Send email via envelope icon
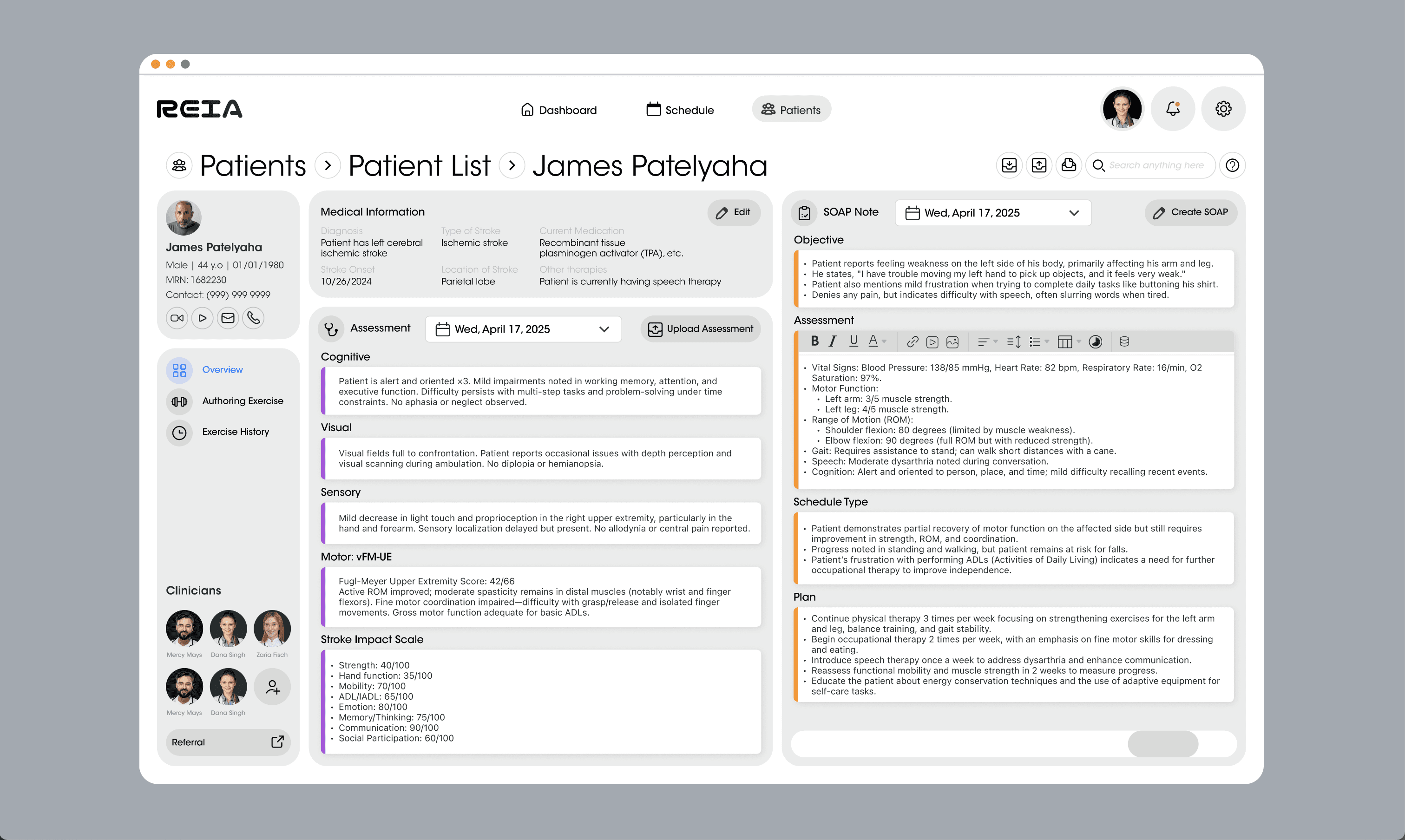The height and width of the screenshot is (840, 1405). click(228, 318)
